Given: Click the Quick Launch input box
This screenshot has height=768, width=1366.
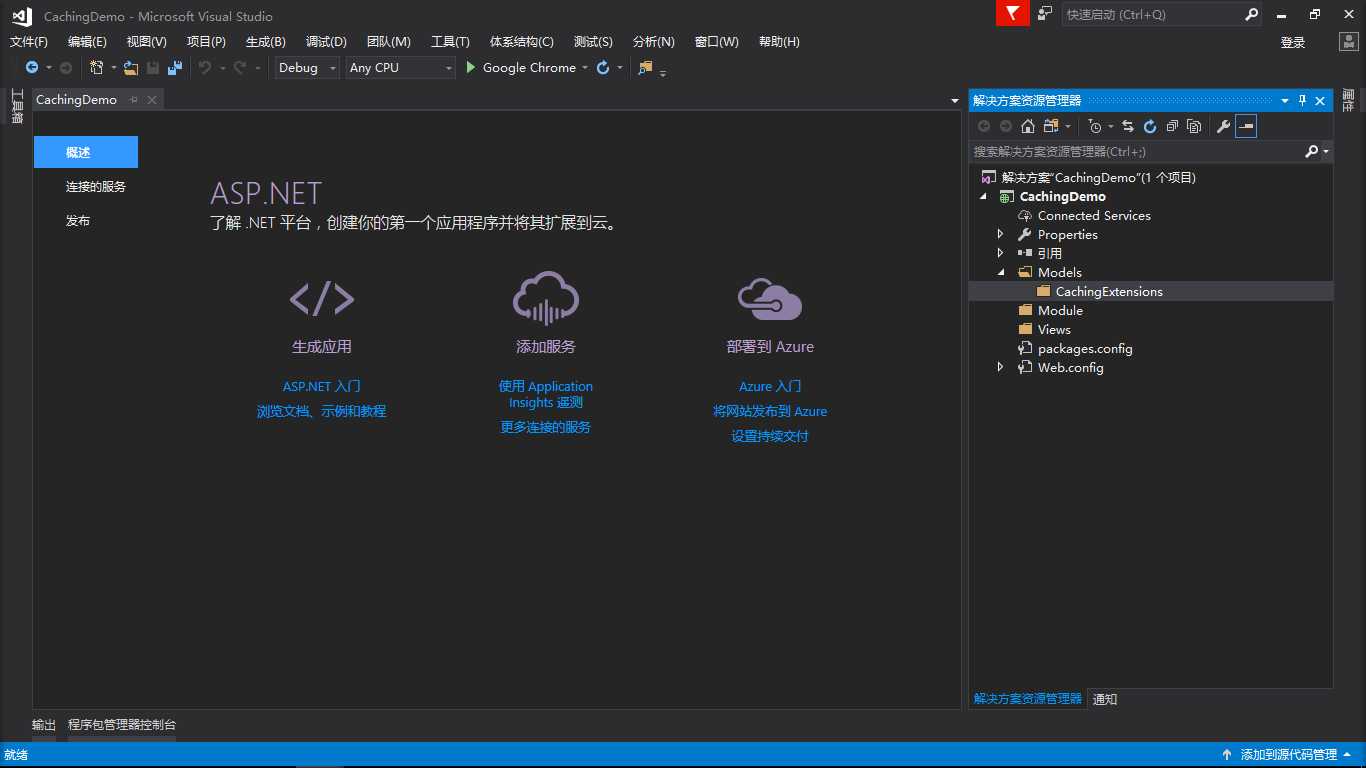Looking at the screenshot, I should click(1152, 14).
